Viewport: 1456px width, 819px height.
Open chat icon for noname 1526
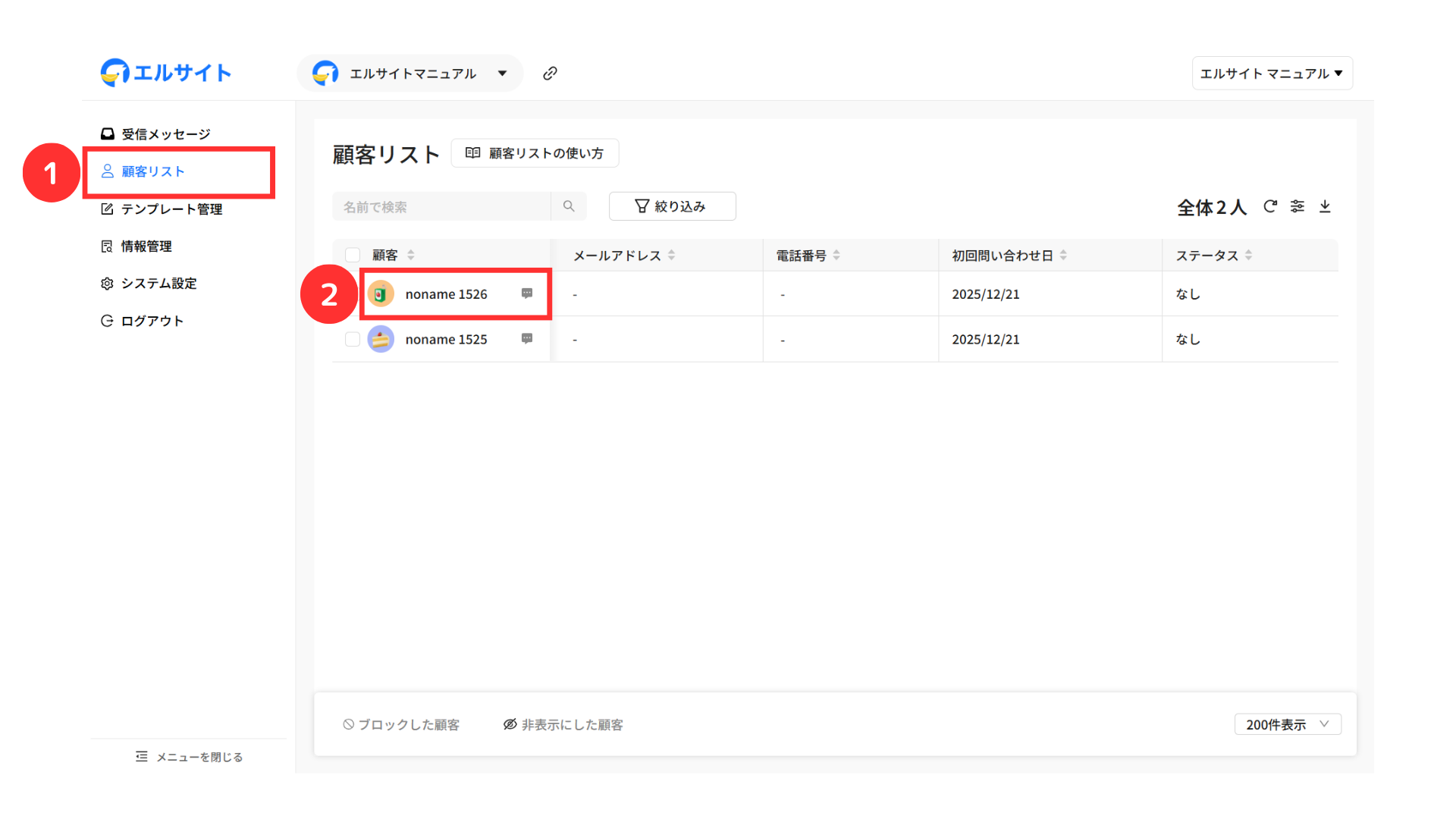click(x=527, y=293)
